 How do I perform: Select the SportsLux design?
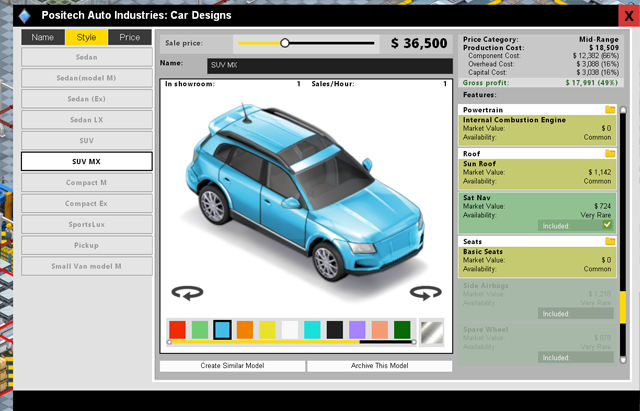tap(87, 224)
